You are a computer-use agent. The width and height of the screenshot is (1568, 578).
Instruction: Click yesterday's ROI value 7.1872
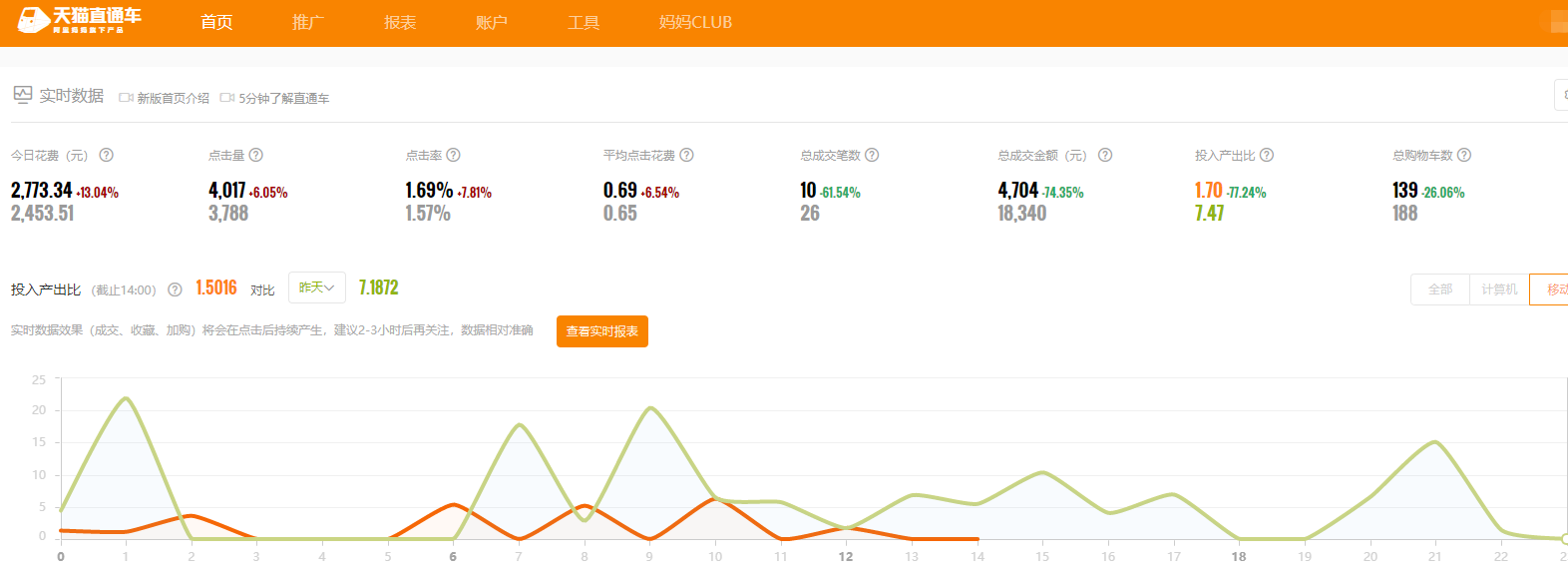tap(379, 288)
